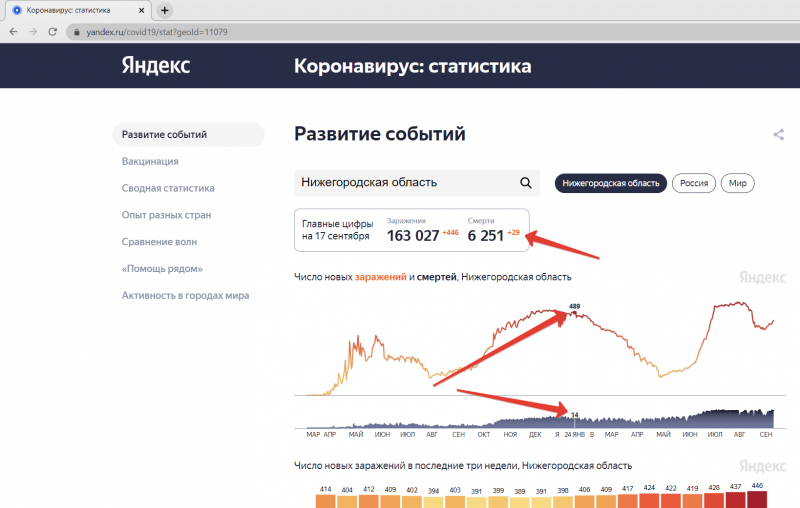
Task: Click the +446 infections increase
Action: tap(451, 233)
